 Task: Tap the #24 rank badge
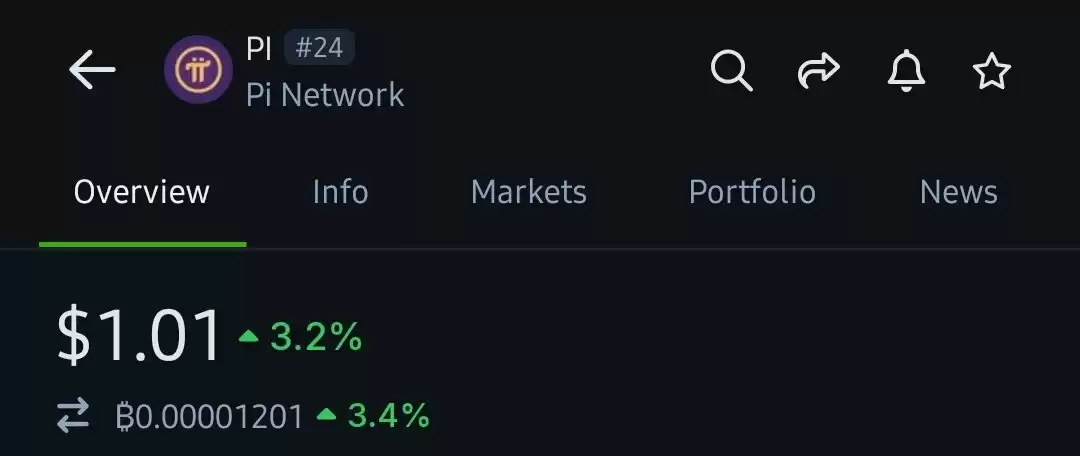(320, 48)
